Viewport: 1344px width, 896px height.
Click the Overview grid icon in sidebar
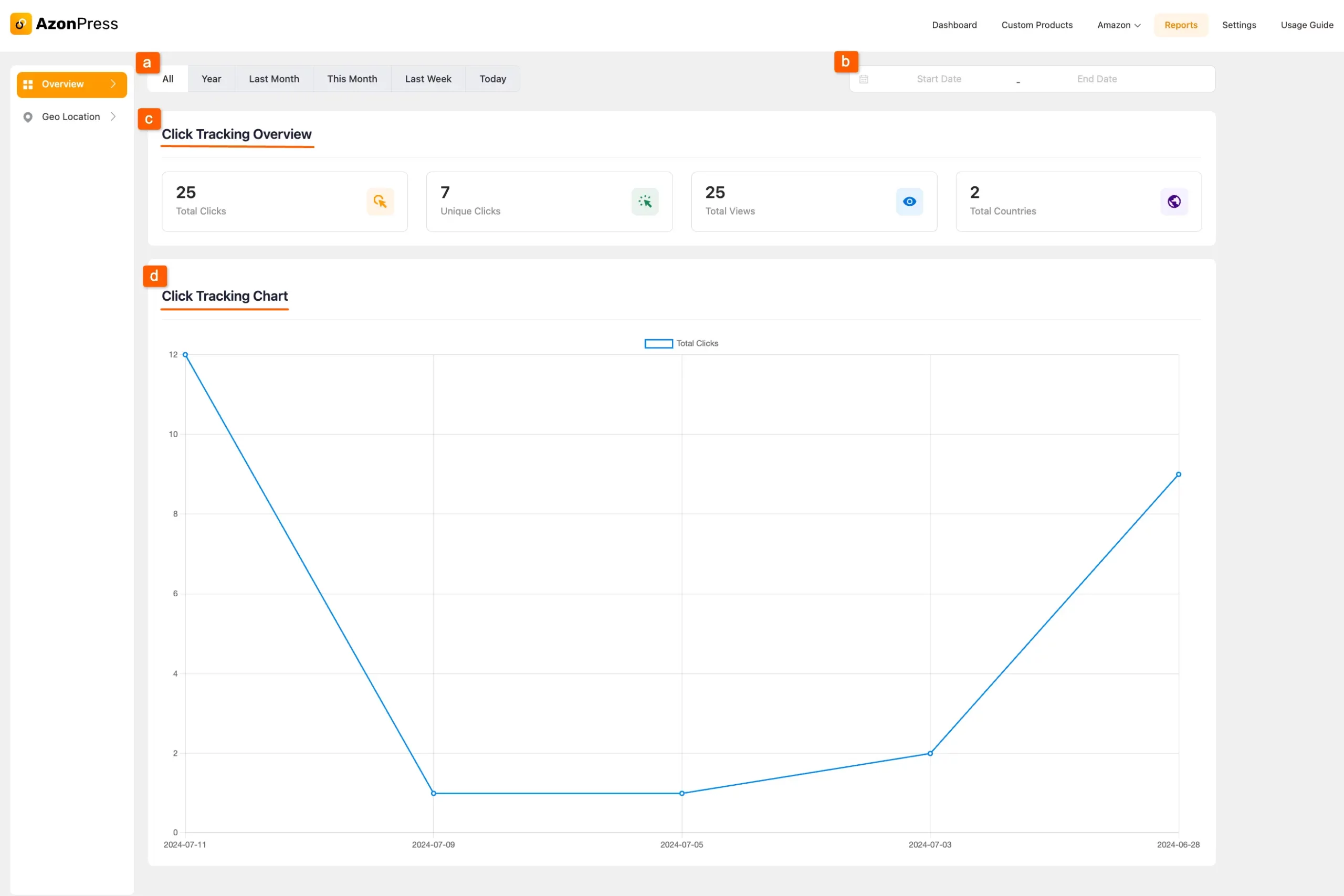(x=27, y=85)
